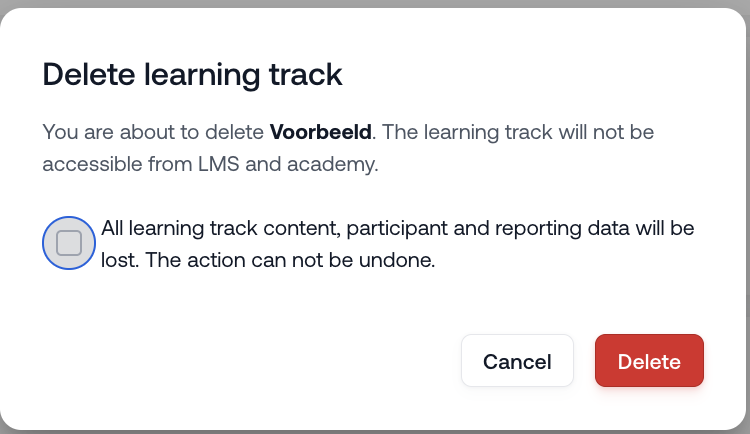Click the 'Delete learning track' heading
The image size is (750, 434).
[192, 74]
